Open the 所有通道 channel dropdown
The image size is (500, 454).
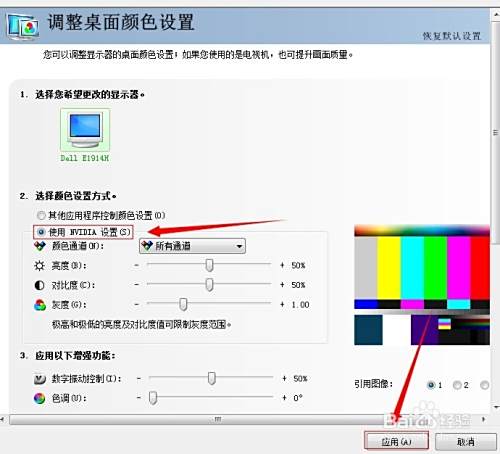(192, 246)
